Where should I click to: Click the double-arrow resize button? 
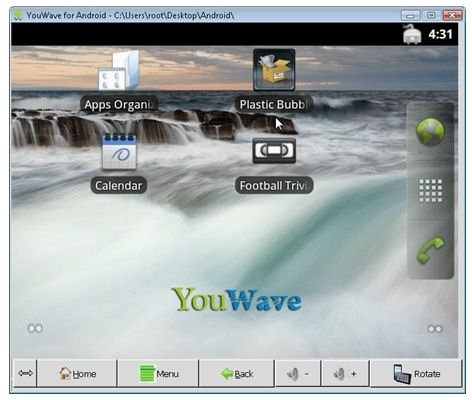(25, 373)
